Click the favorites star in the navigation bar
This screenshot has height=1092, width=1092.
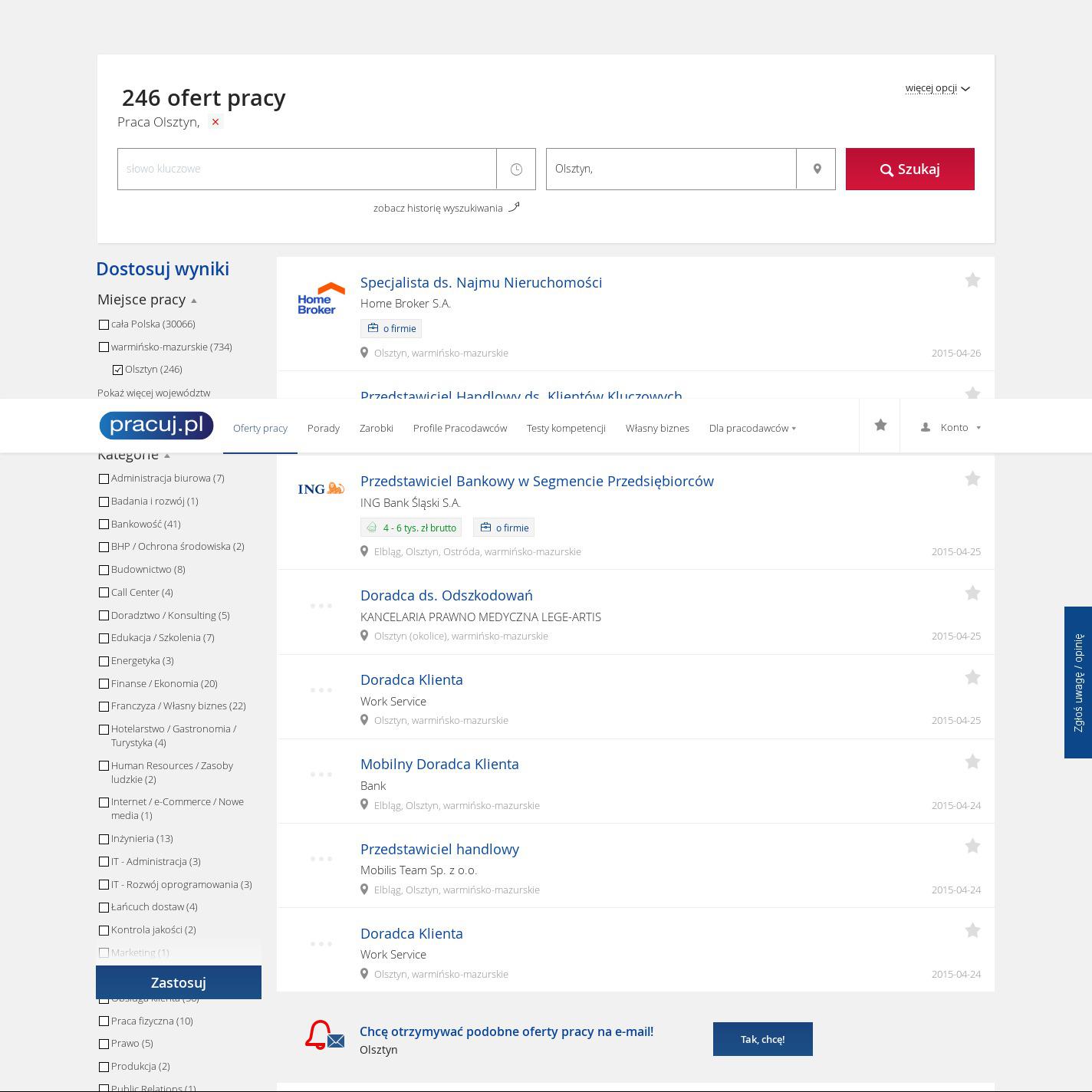click(880, 426)
